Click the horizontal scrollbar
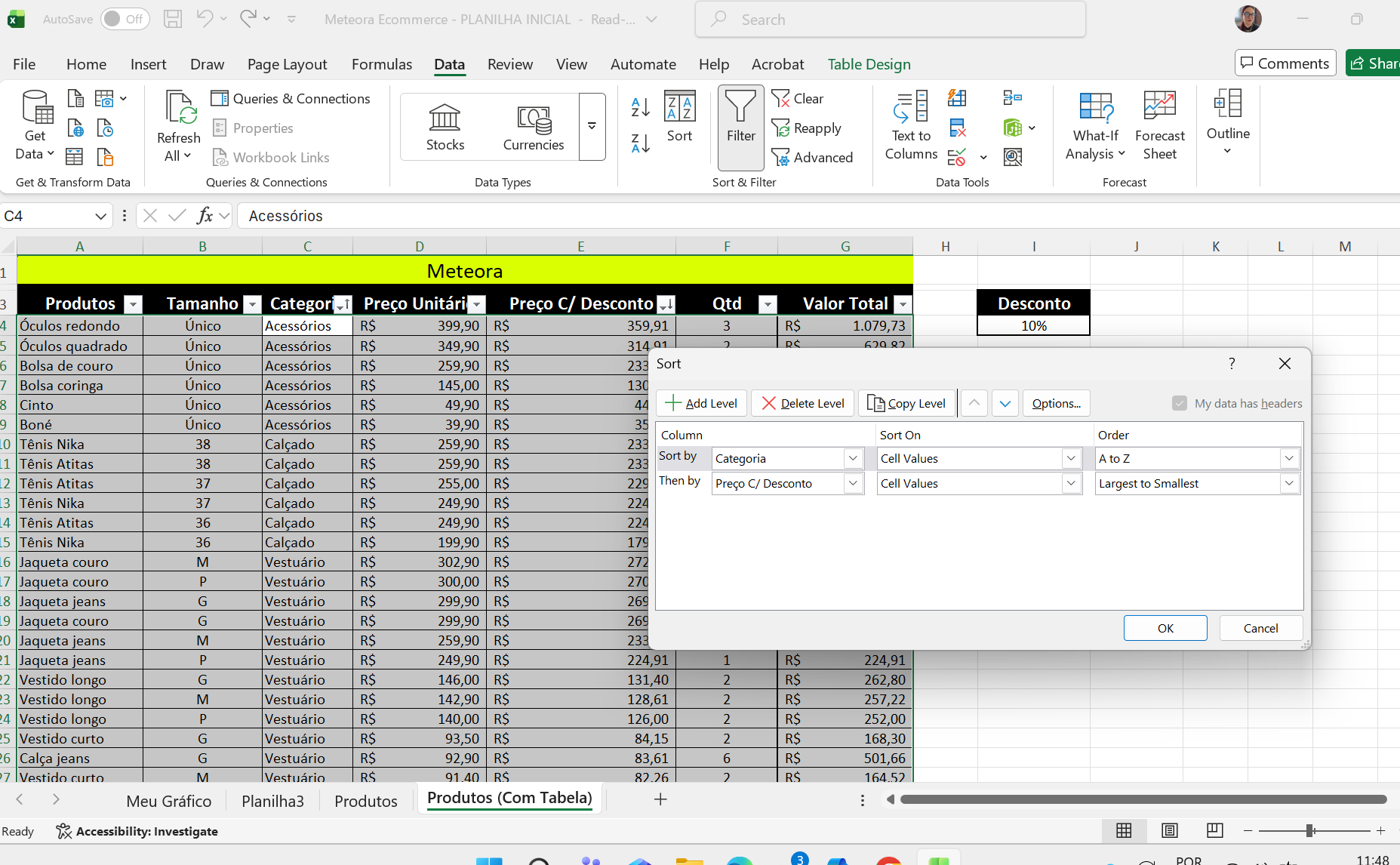This screenshot has width=1400, height=865. click(1143, 799)
